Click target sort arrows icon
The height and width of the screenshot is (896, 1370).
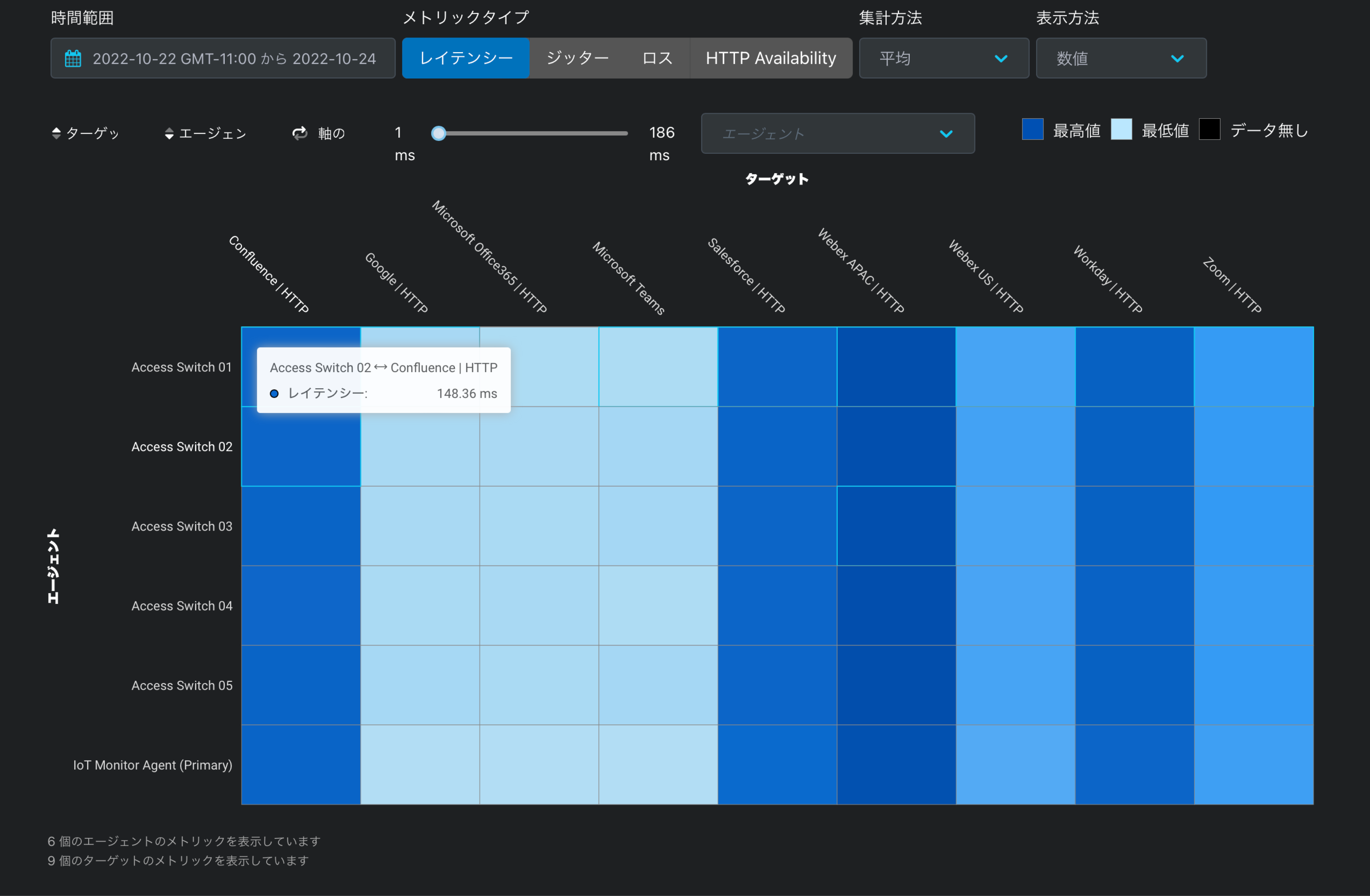pos(56,133)
